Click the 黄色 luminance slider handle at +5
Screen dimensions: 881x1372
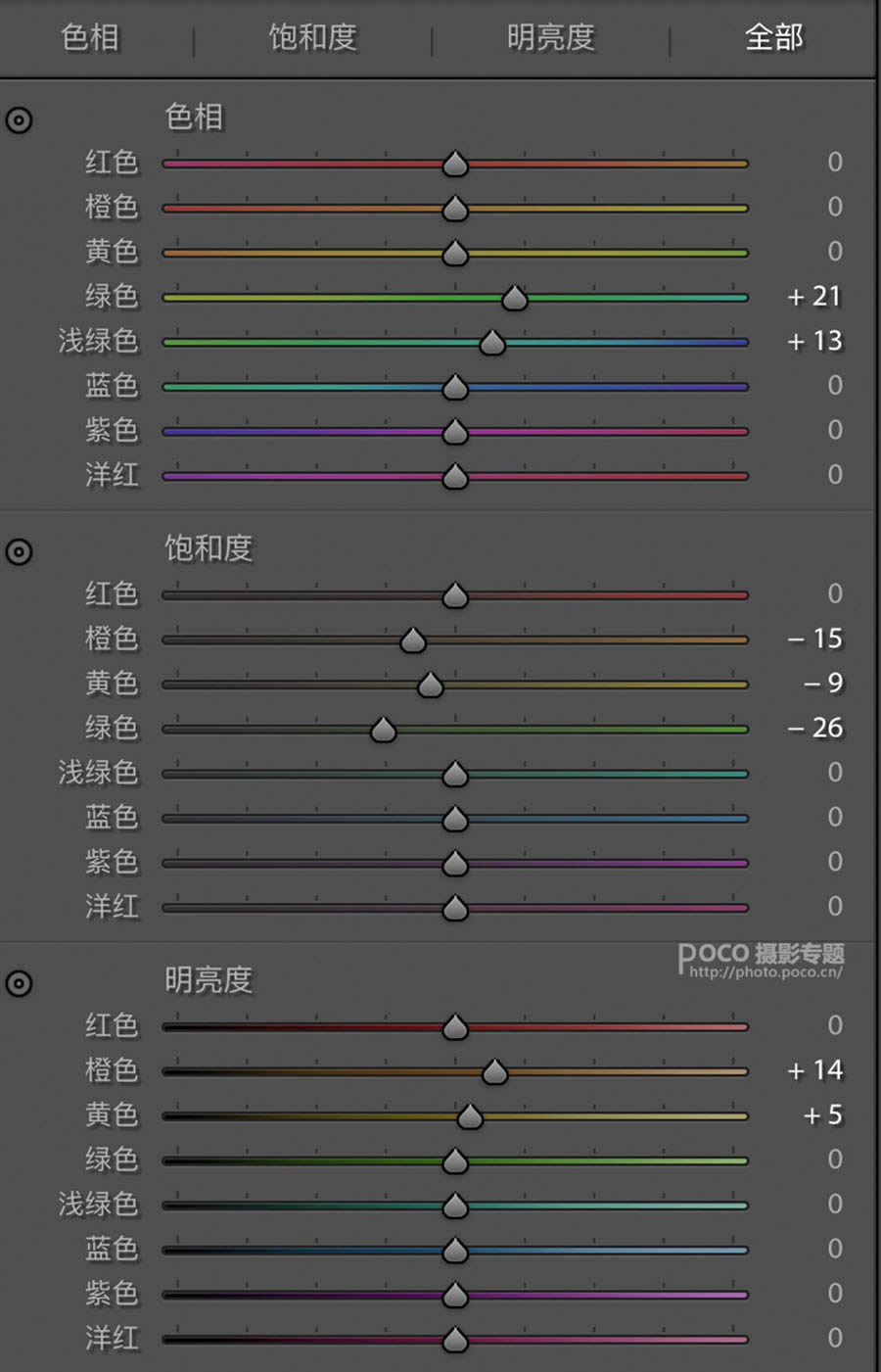click(x=469, y=1116)
